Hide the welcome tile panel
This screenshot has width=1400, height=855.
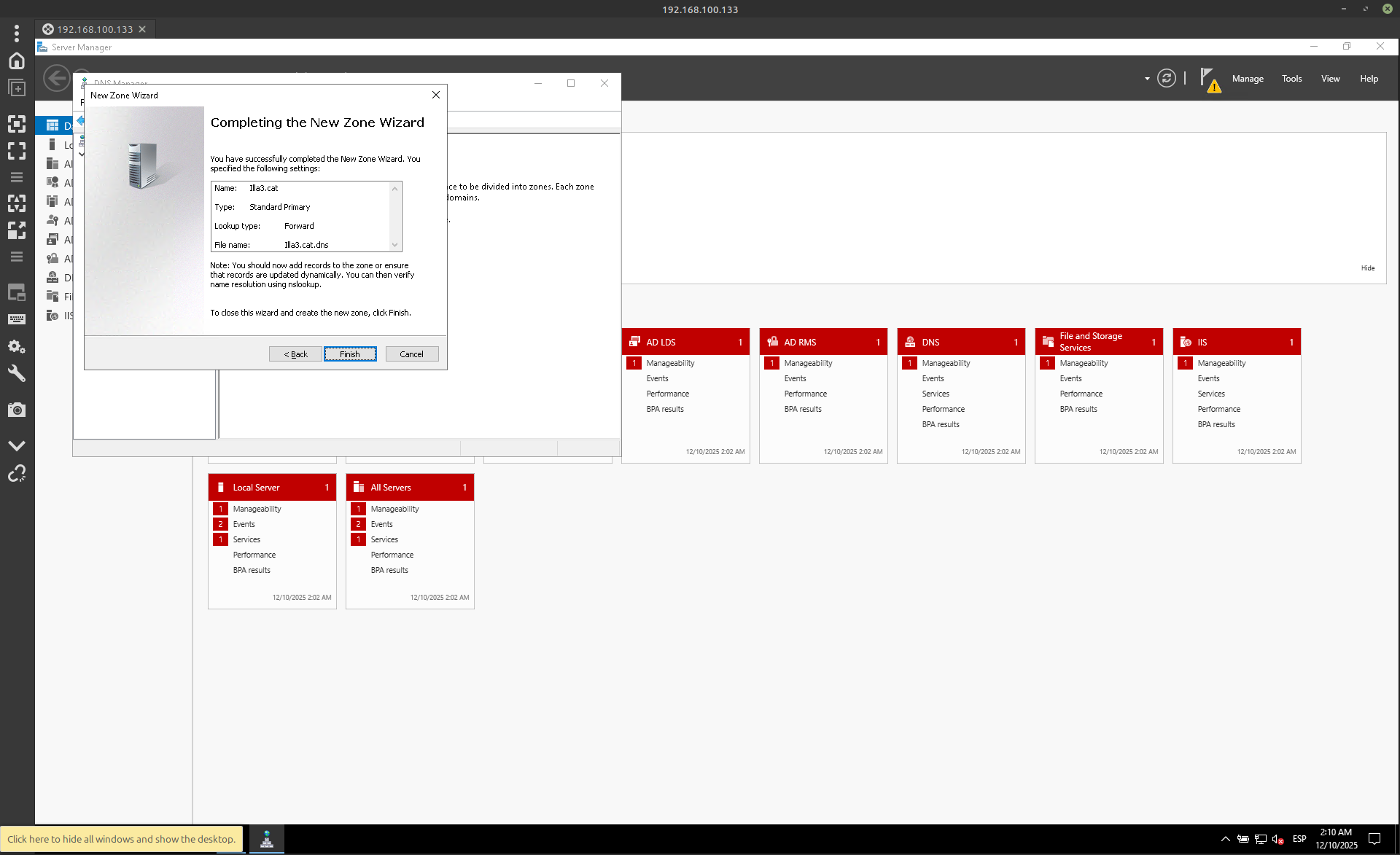[1367, 268]
